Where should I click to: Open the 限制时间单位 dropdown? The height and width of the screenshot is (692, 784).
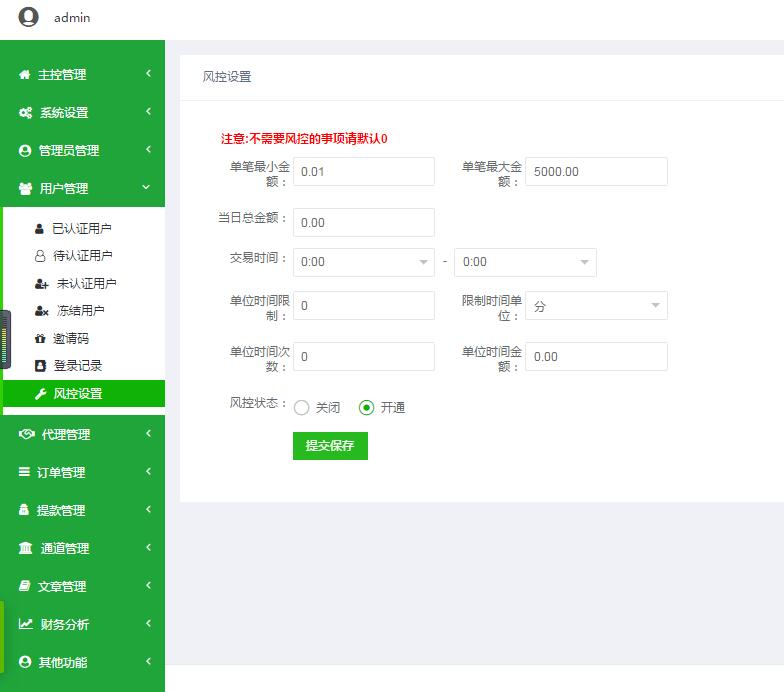(596, 306)
